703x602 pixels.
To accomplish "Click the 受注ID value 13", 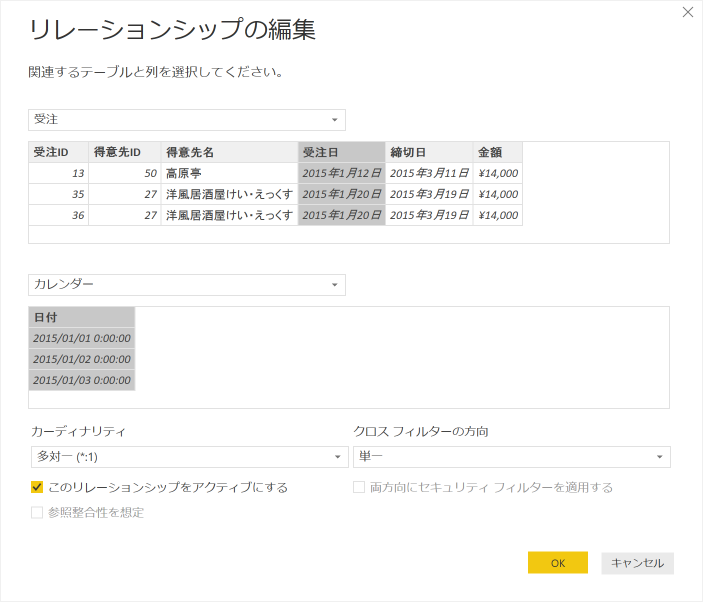I will click(x=58, y=173).
